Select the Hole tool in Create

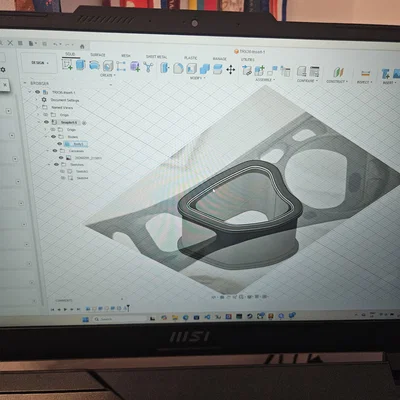click(108, 66)
